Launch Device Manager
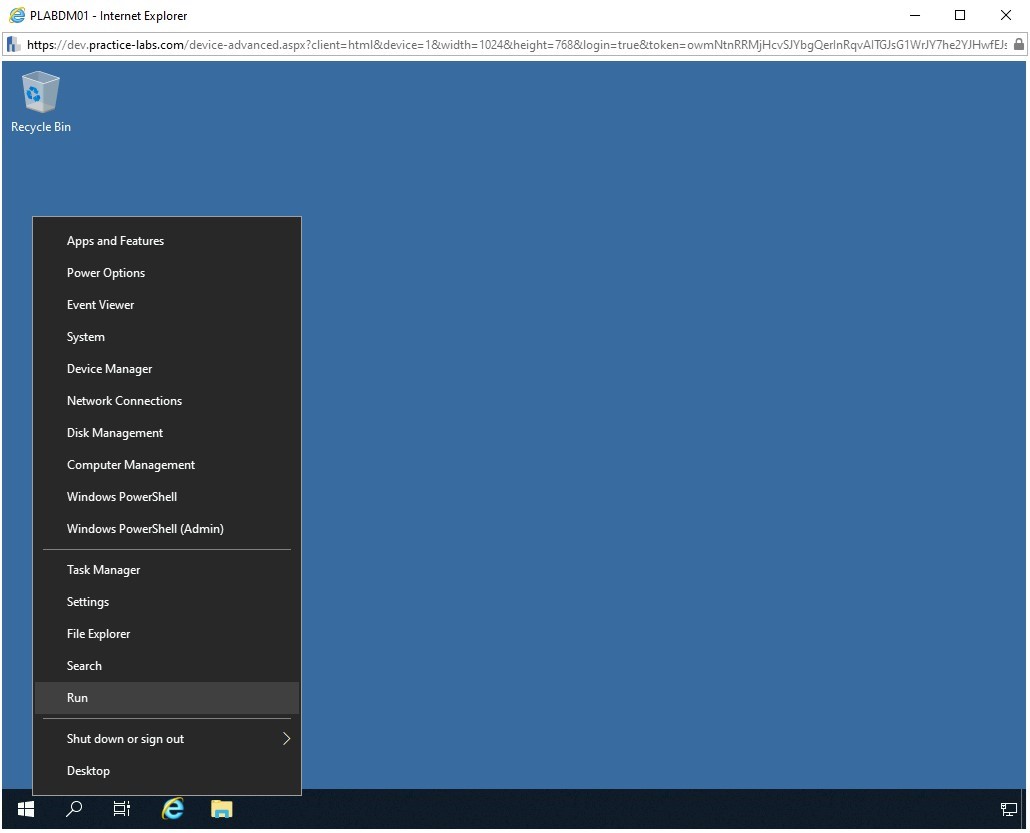1030x833 pixels. pos(109,369)
